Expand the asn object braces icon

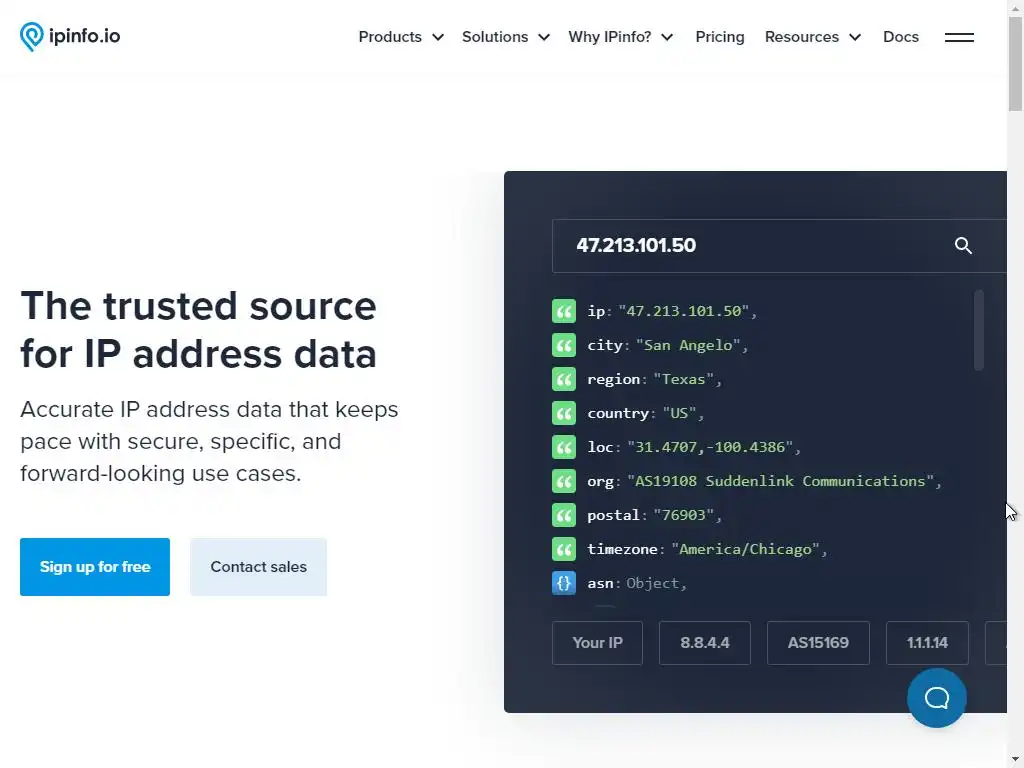click(x=564, y=583)
